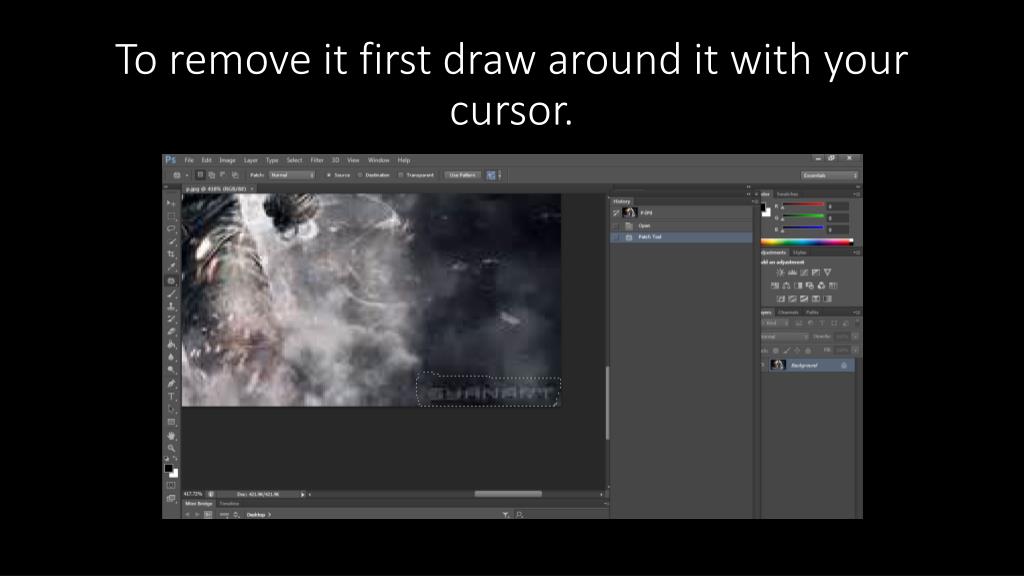1024x576 pixels.
Task: Switch to the Paths tab
Action: pyautogui.click(x=812, y=312)
